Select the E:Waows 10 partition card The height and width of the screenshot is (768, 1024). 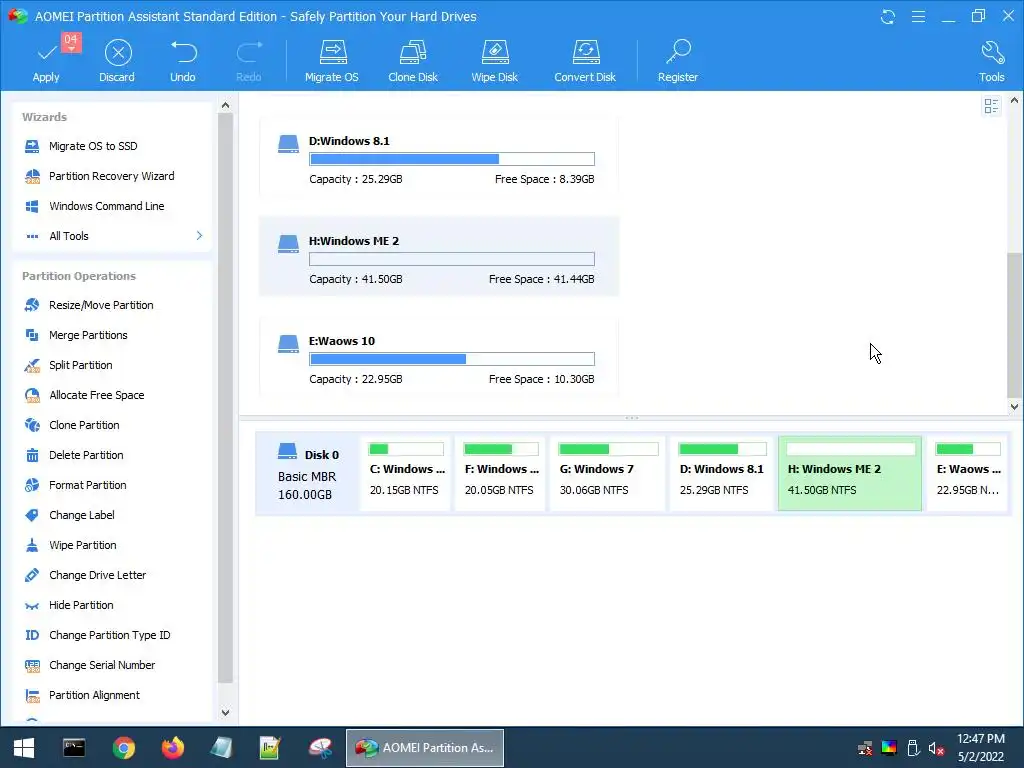[439, 357]
